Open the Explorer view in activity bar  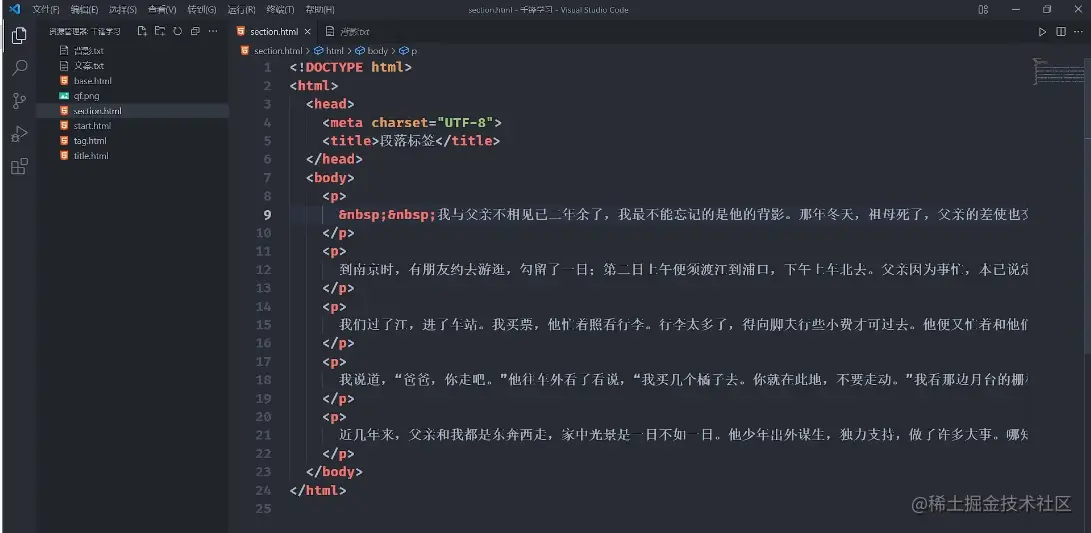19,35
